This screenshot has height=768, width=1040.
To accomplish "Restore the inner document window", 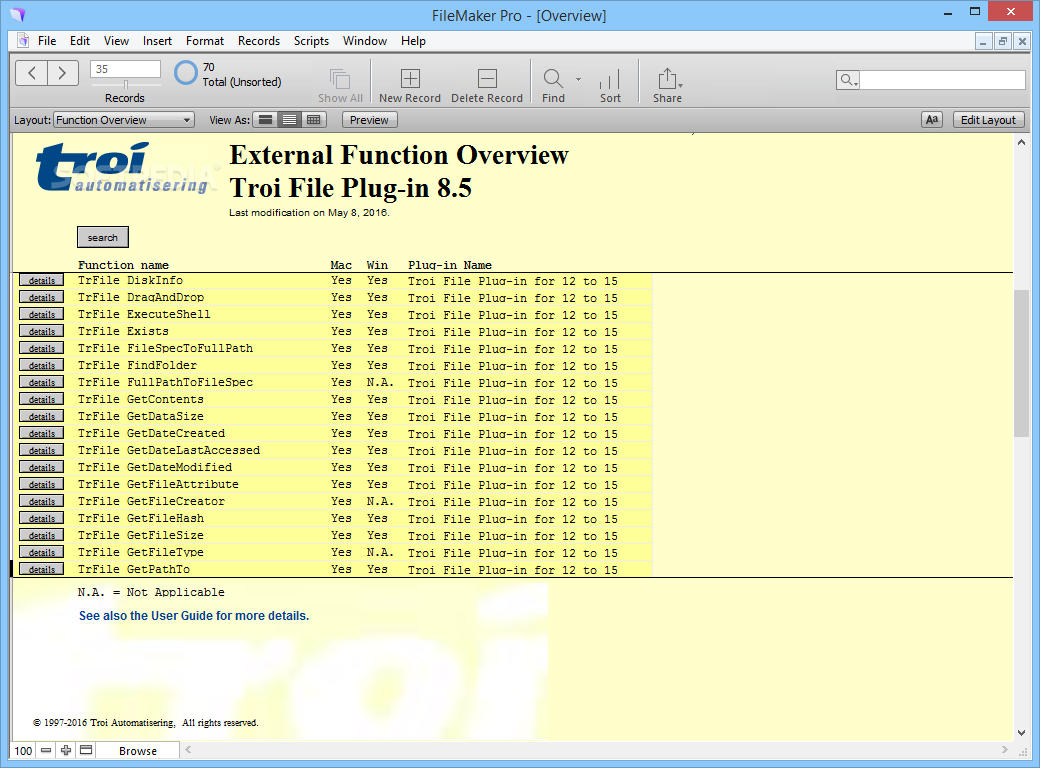I will tap(1003, 41).
